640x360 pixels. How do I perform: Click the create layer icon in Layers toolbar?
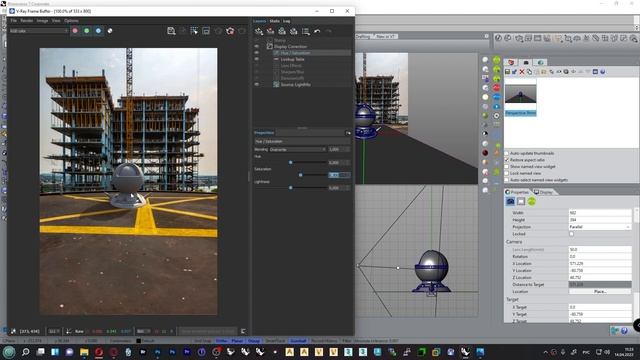click(x=259, y=31)
